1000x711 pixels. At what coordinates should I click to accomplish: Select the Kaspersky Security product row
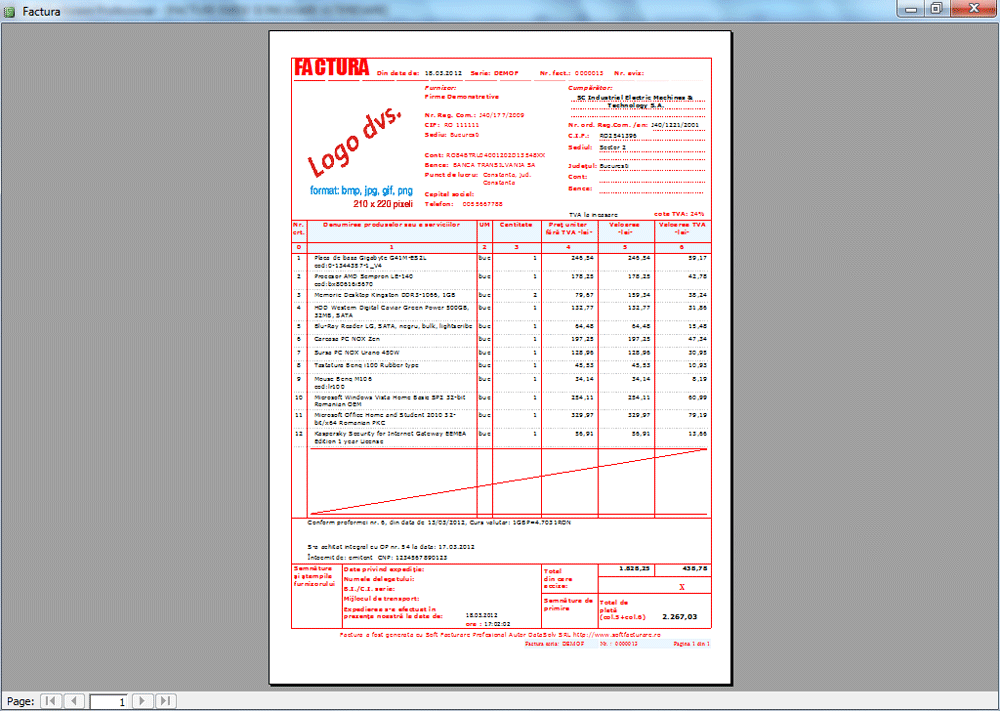pos(392,437)
